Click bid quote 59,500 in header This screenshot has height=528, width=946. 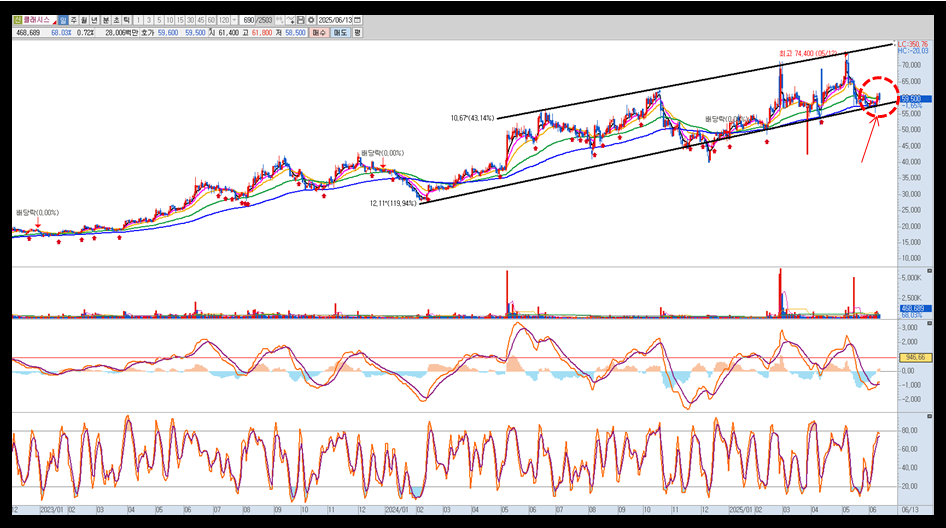coord(195,33)
